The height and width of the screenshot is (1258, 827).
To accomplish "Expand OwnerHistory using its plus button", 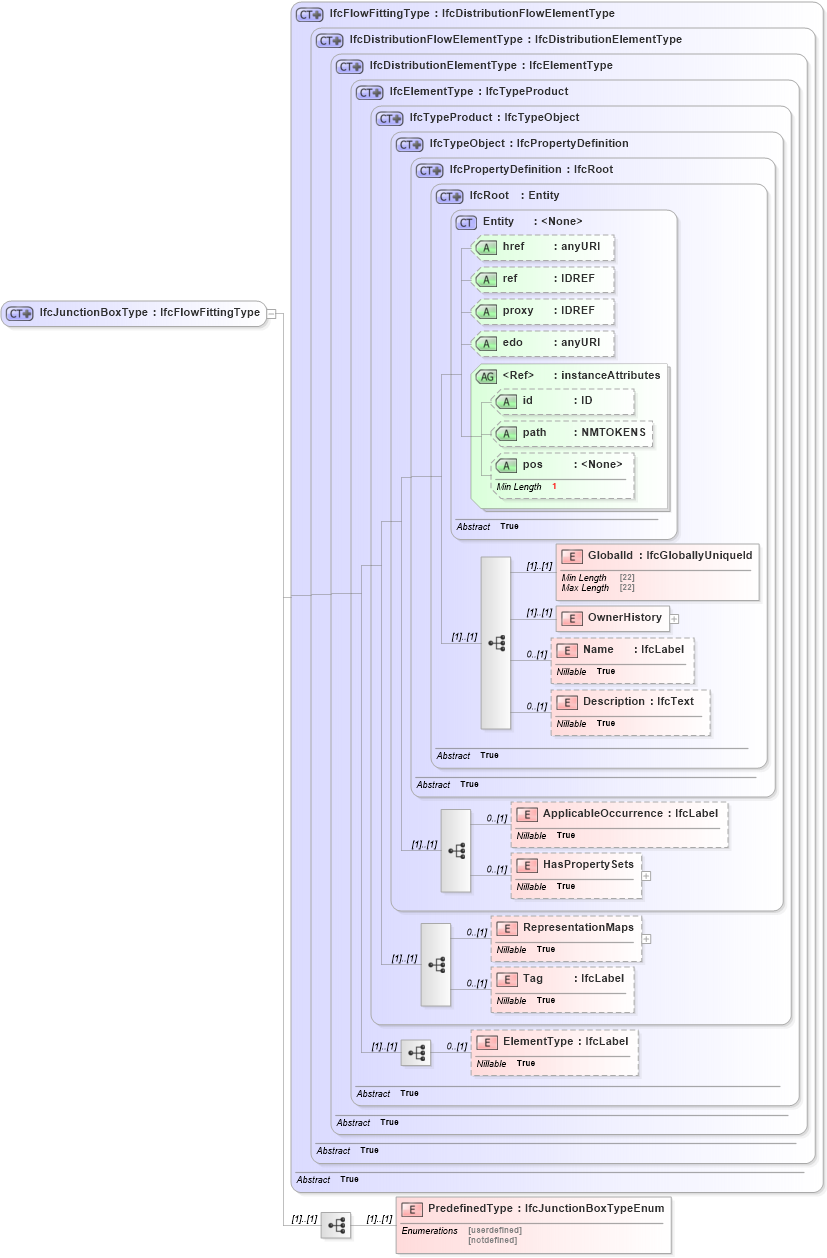I will click(675, 618).
